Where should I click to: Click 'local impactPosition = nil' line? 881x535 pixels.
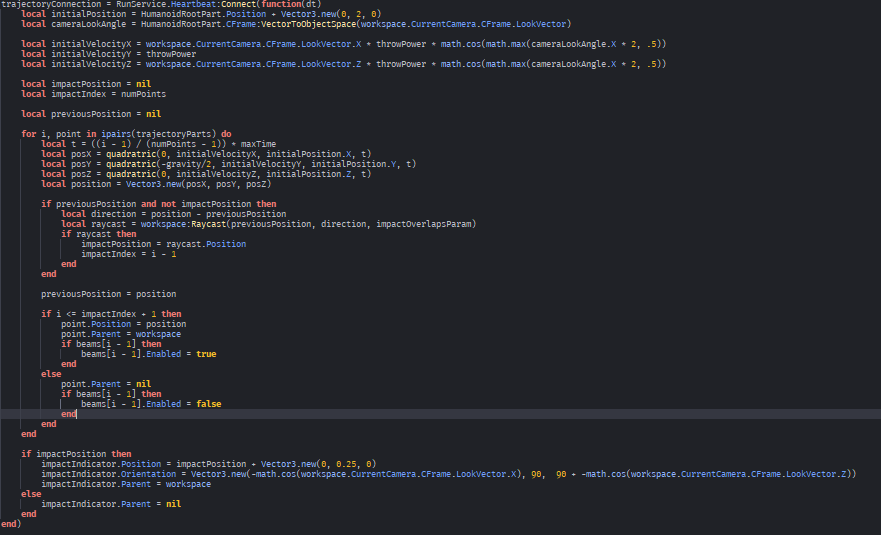tap(86, 84)
